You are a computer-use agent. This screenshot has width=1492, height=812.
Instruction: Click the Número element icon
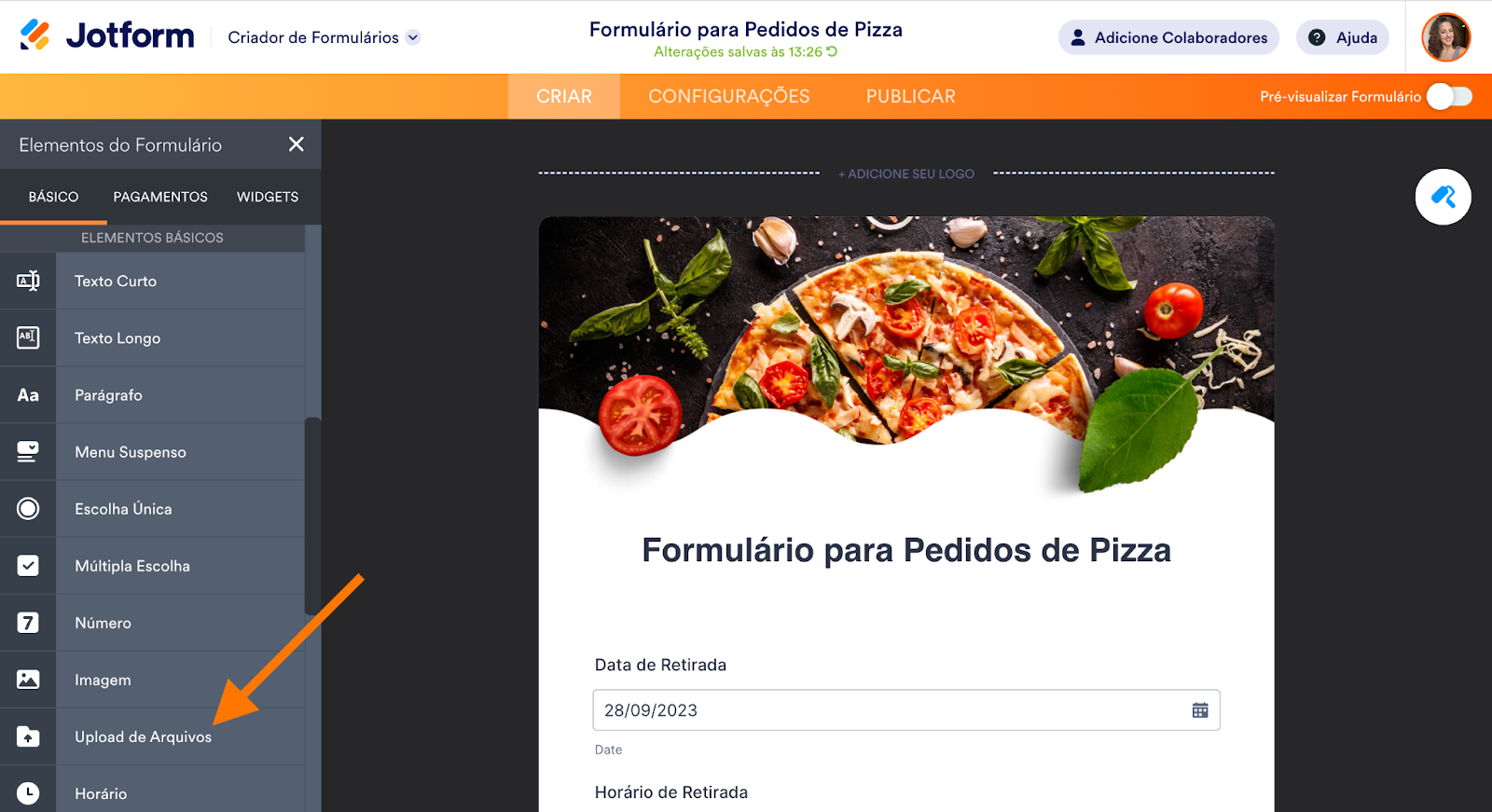click(28, 623)
